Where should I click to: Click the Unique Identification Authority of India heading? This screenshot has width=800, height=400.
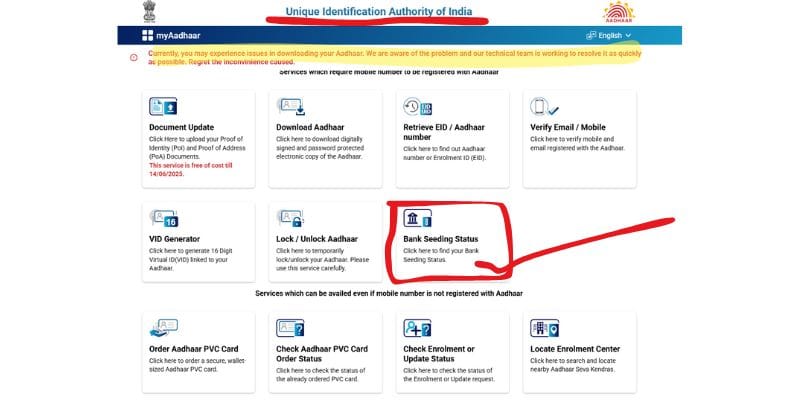[379, 11]
